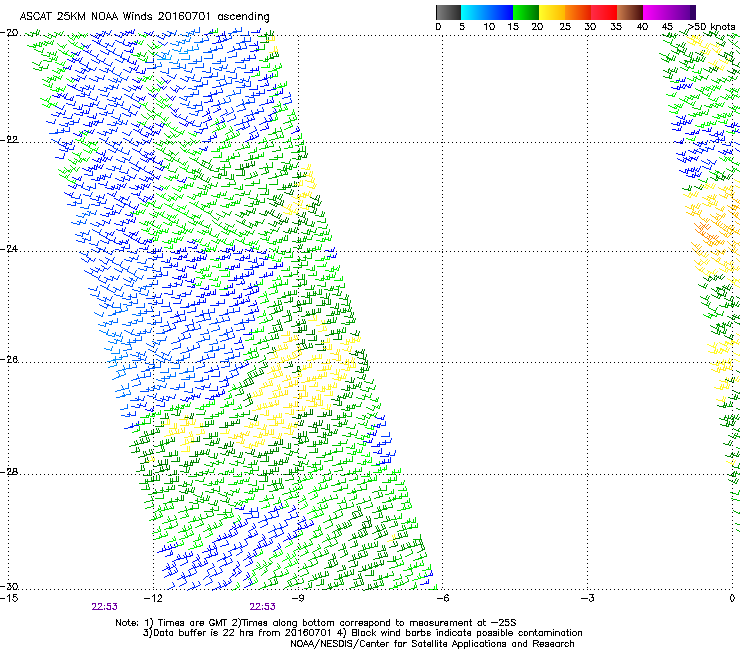740x650 pixels.
Task: Click the -30 latitude axis label
Action: (10, 586)
